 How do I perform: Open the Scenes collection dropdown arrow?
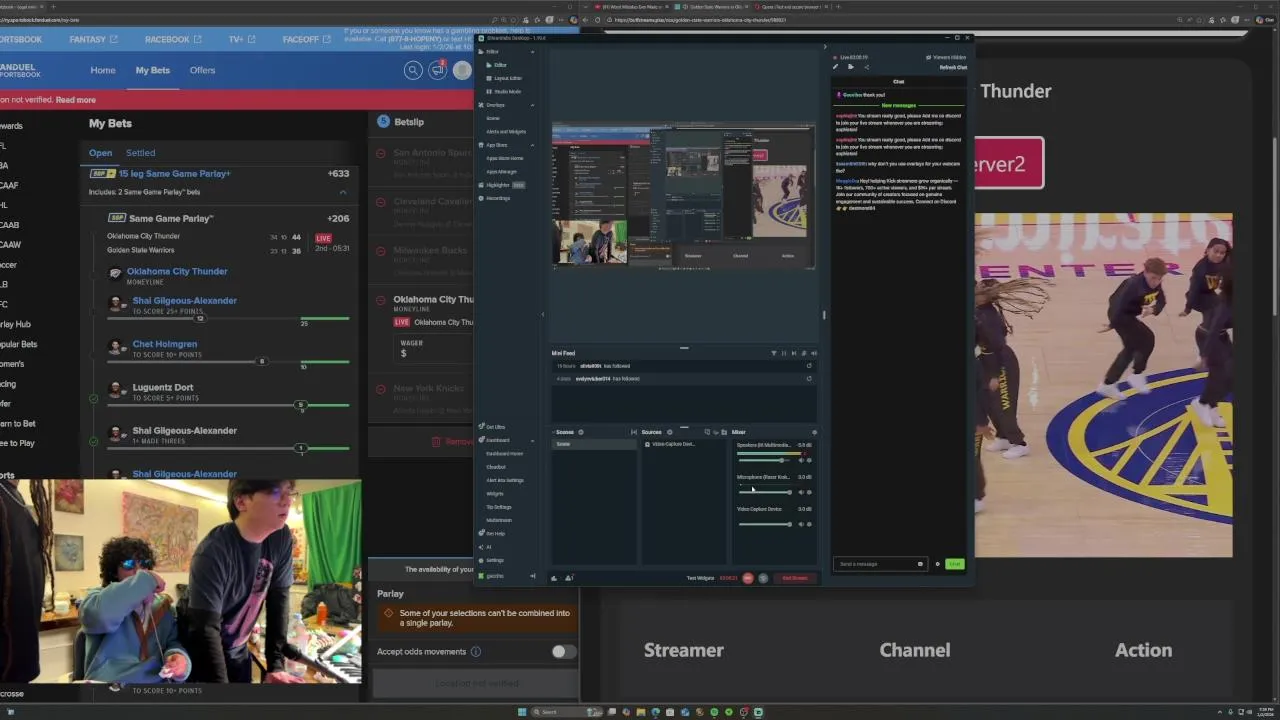tap(553, 432)
